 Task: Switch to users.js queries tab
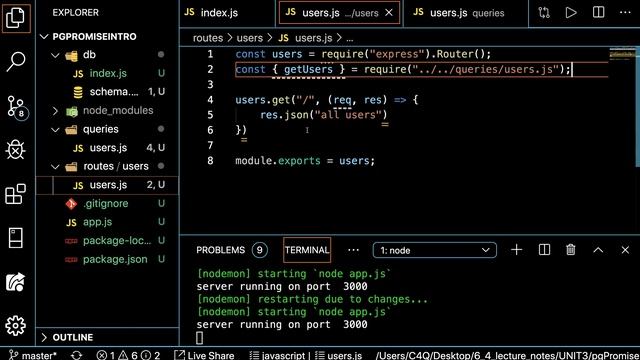(x=466, y=13)
